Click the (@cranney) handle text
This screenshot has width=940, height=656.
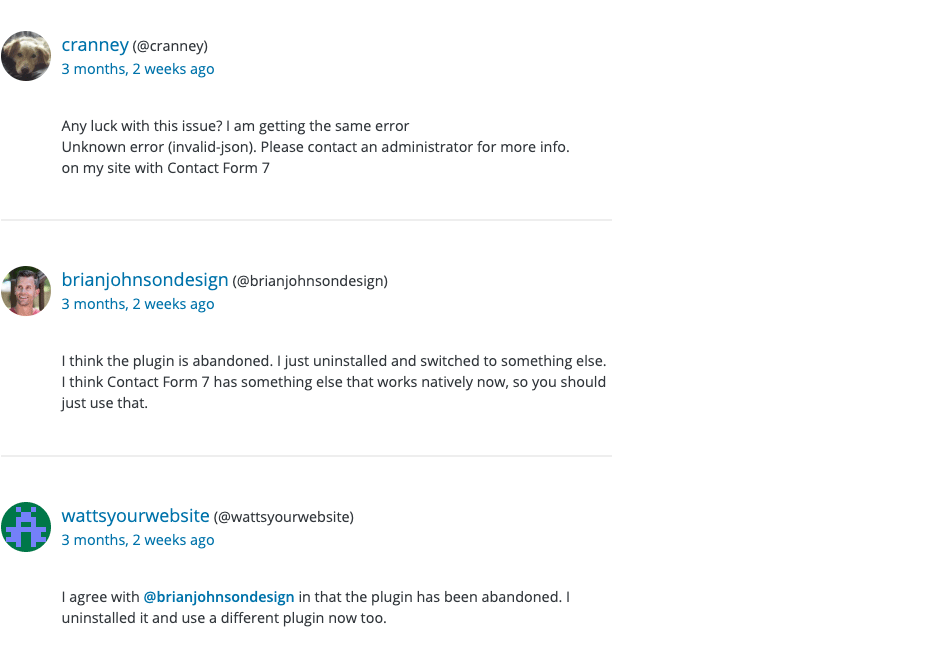tap(170, 46)
